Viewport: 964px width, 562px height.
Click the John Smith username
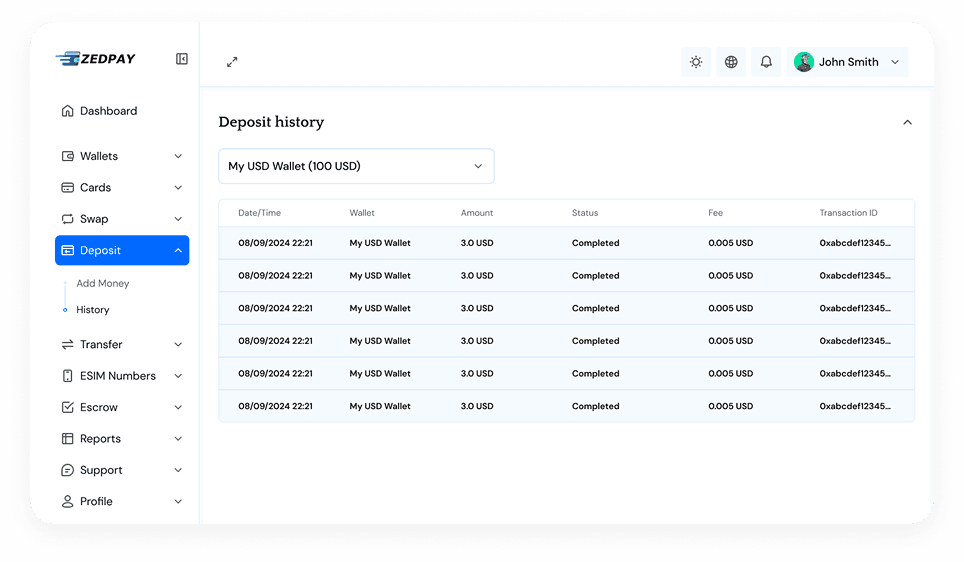848,62
